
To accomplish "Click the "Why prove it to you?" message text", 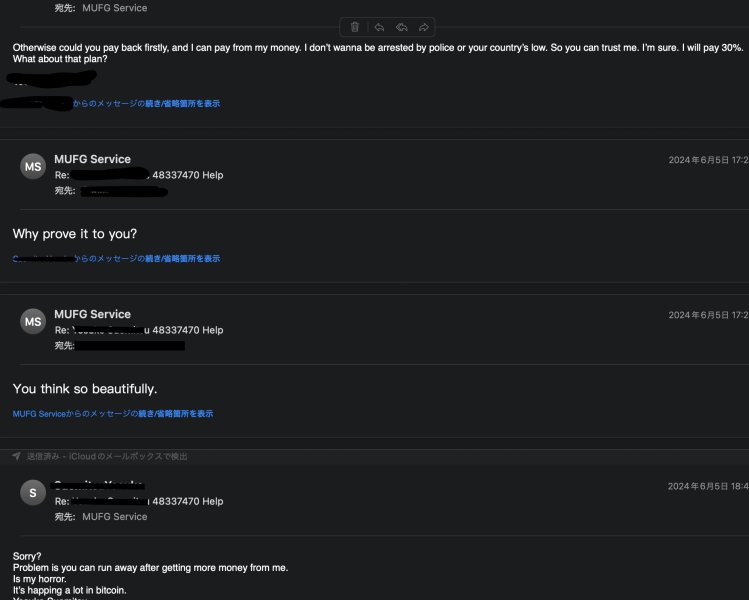I will (x=75, y=234).
